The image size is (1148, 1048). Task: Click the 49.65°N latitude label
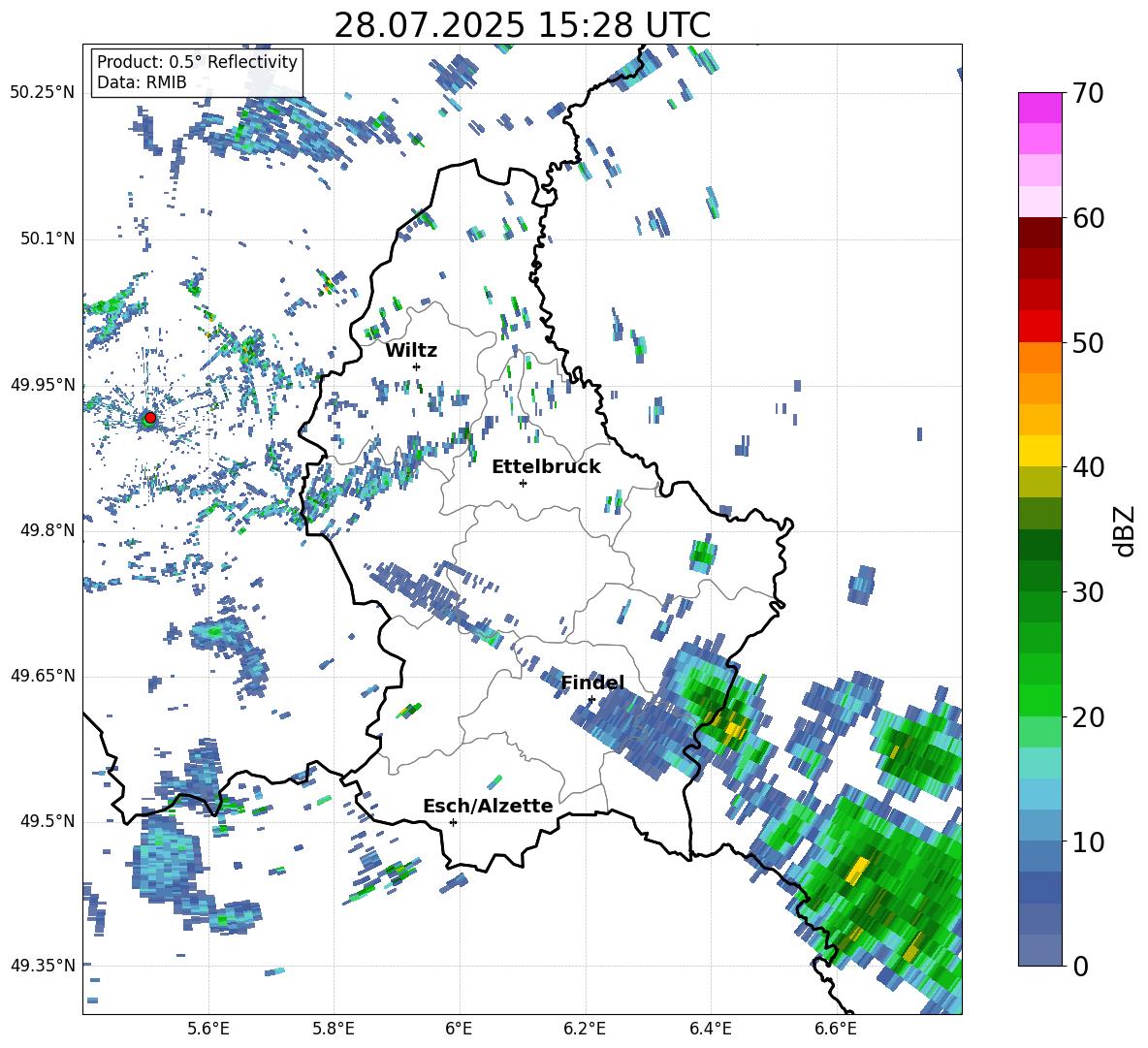[43, 676]
